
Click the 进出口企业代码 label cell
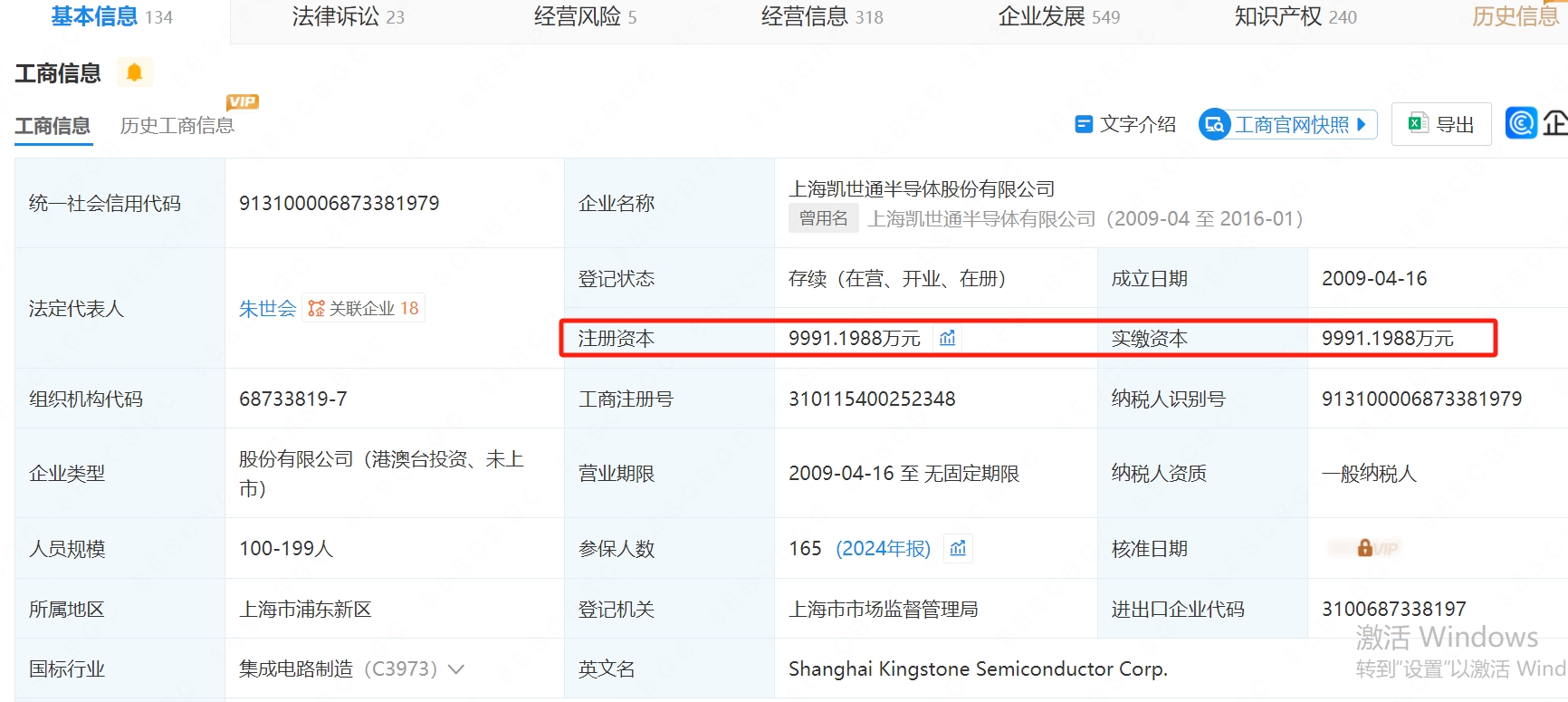pos(1202,609)
